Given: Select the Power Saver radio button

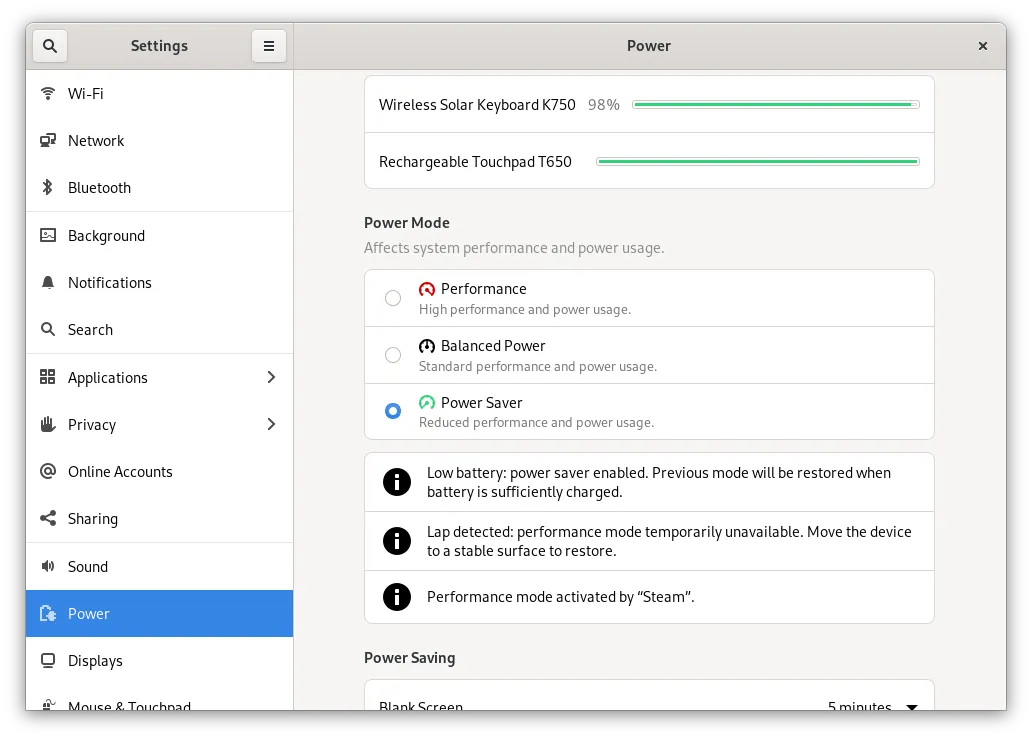Looking at the screenshot, I should click(393, 411).
